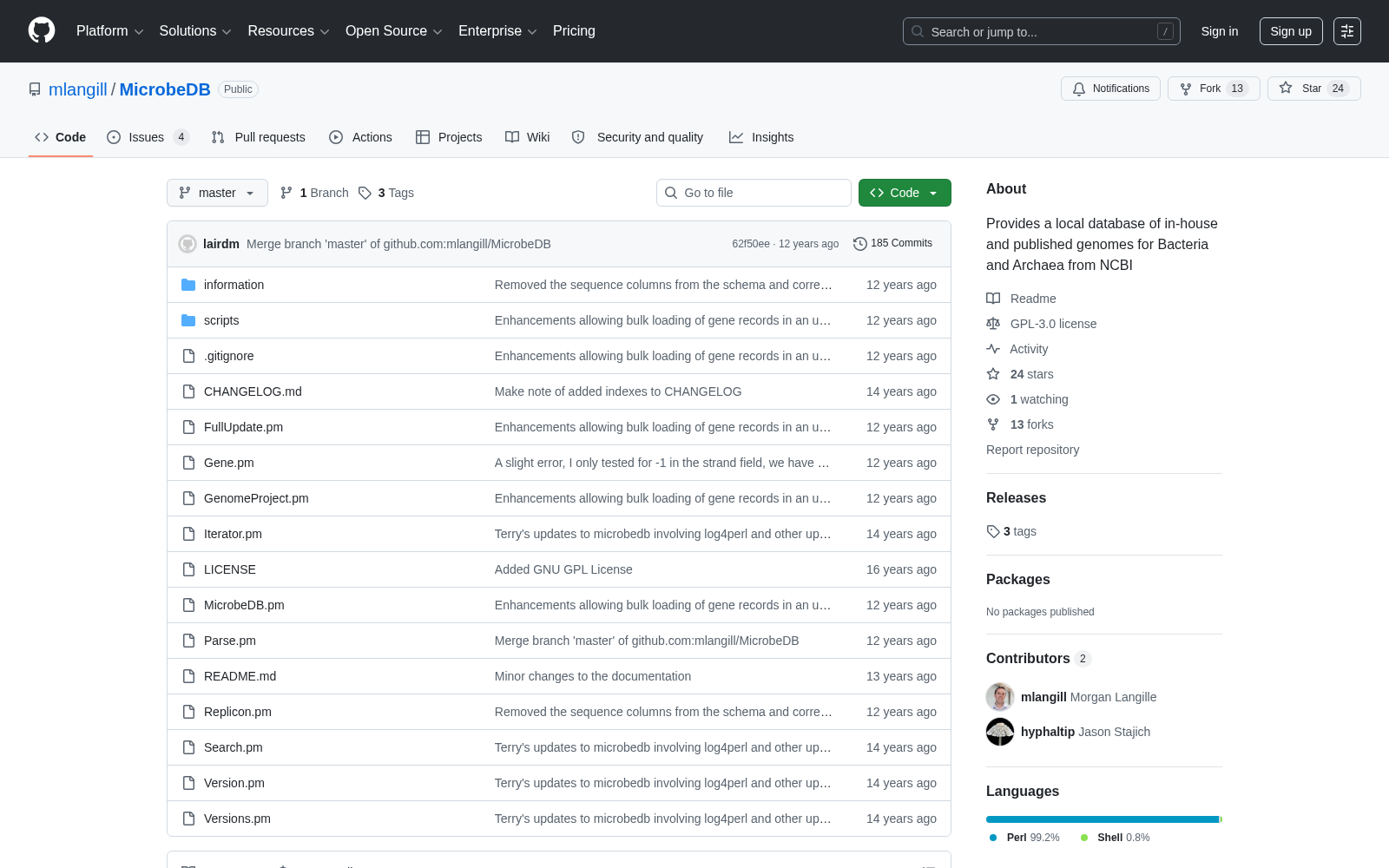Click the folder icon for scripts
The width and height of the screenshot is (1389, 868).
188,320
